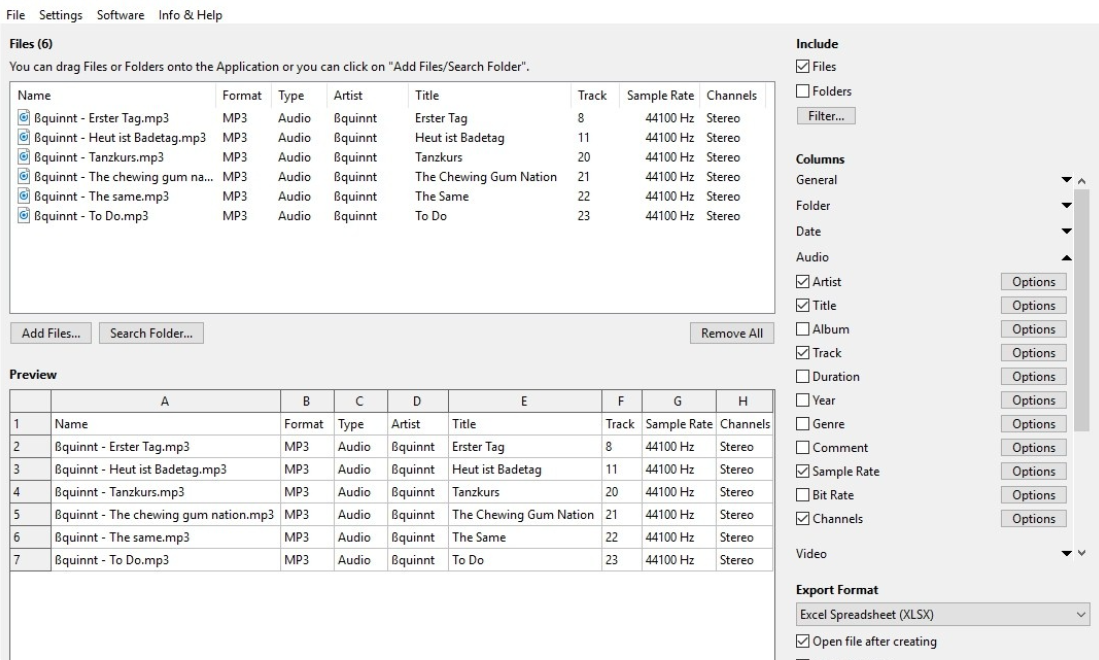Screen dimensions: 1099x660
Task: Enable the Duration column checkbox
Action: click(803, 377)
